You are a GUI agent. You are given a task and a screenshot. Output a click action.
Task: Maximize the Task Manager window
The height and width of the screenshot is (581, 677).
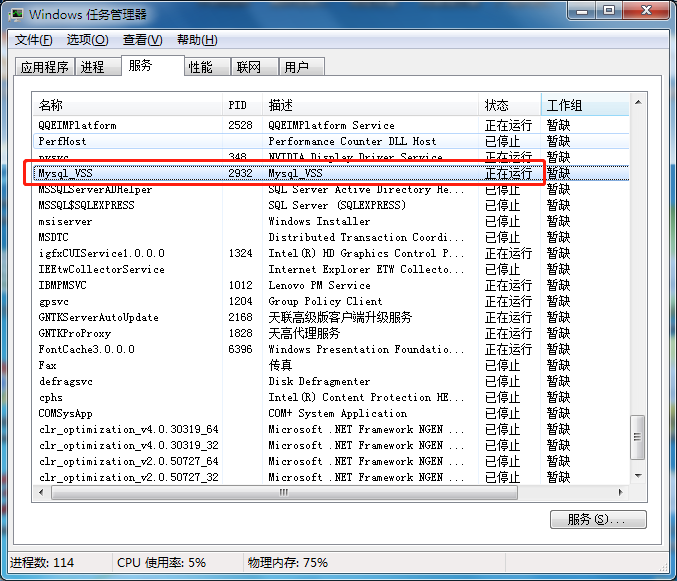610,11
